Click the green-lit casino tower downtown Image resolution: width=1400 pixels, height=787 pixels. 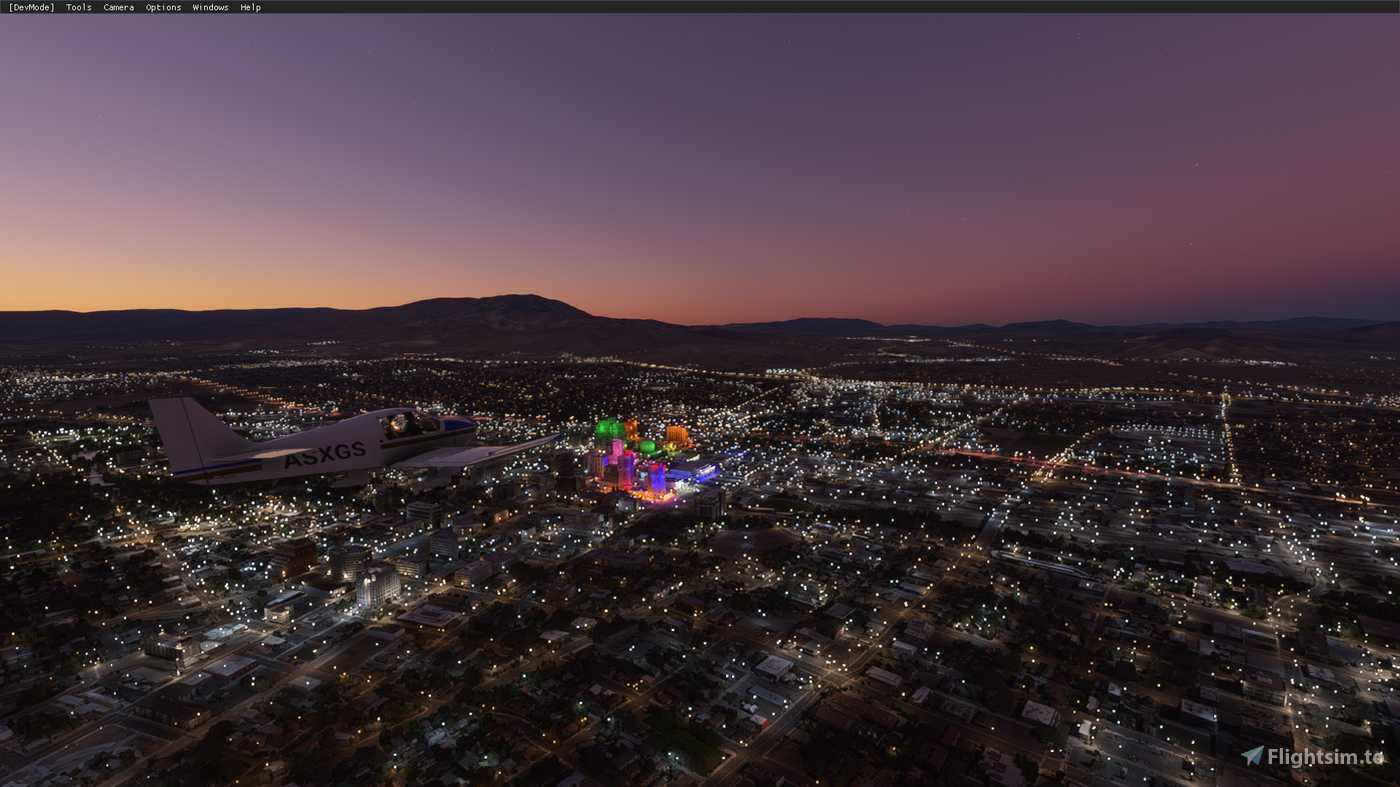[608, 430]
